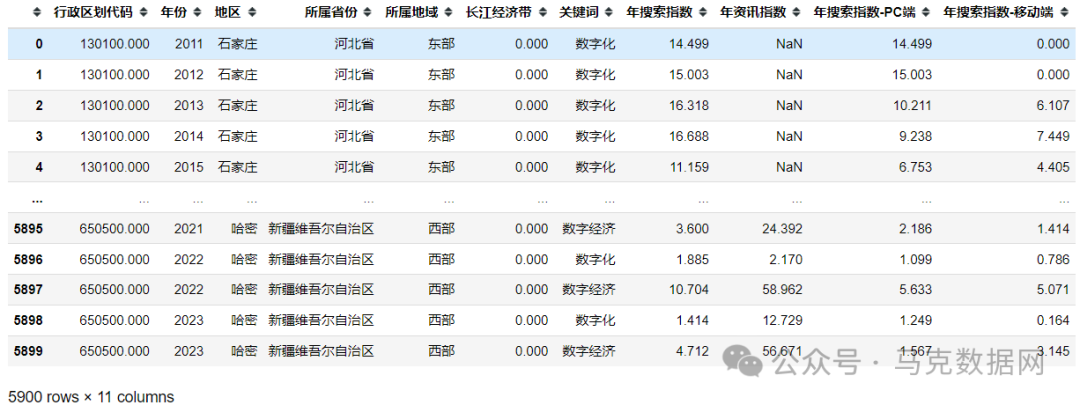
Task: Sort by the 行政区划代码 column arrows
Action: click(x=143, y=12)
